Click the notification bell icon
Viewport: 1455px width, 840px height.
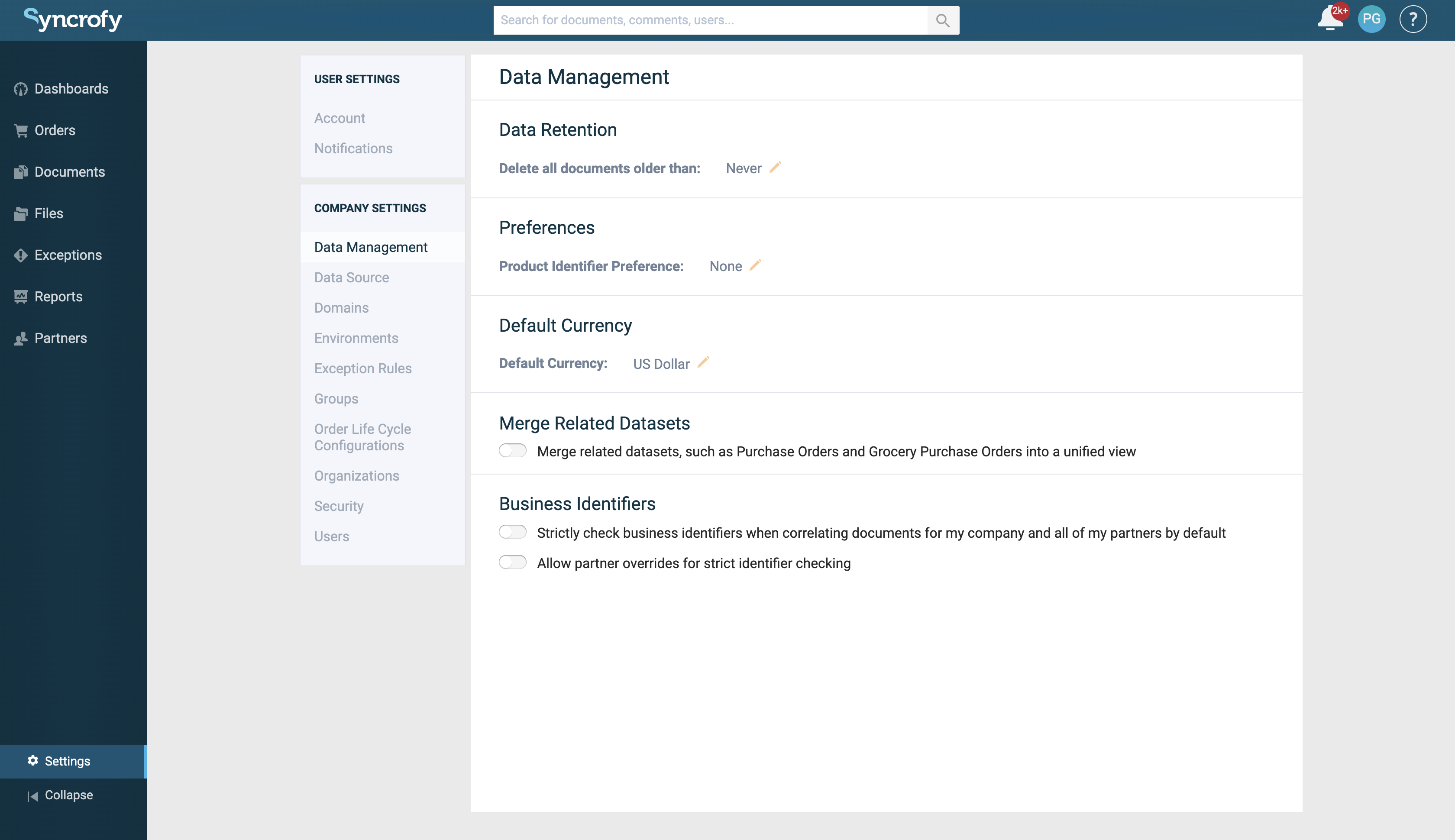point(1329,19)
